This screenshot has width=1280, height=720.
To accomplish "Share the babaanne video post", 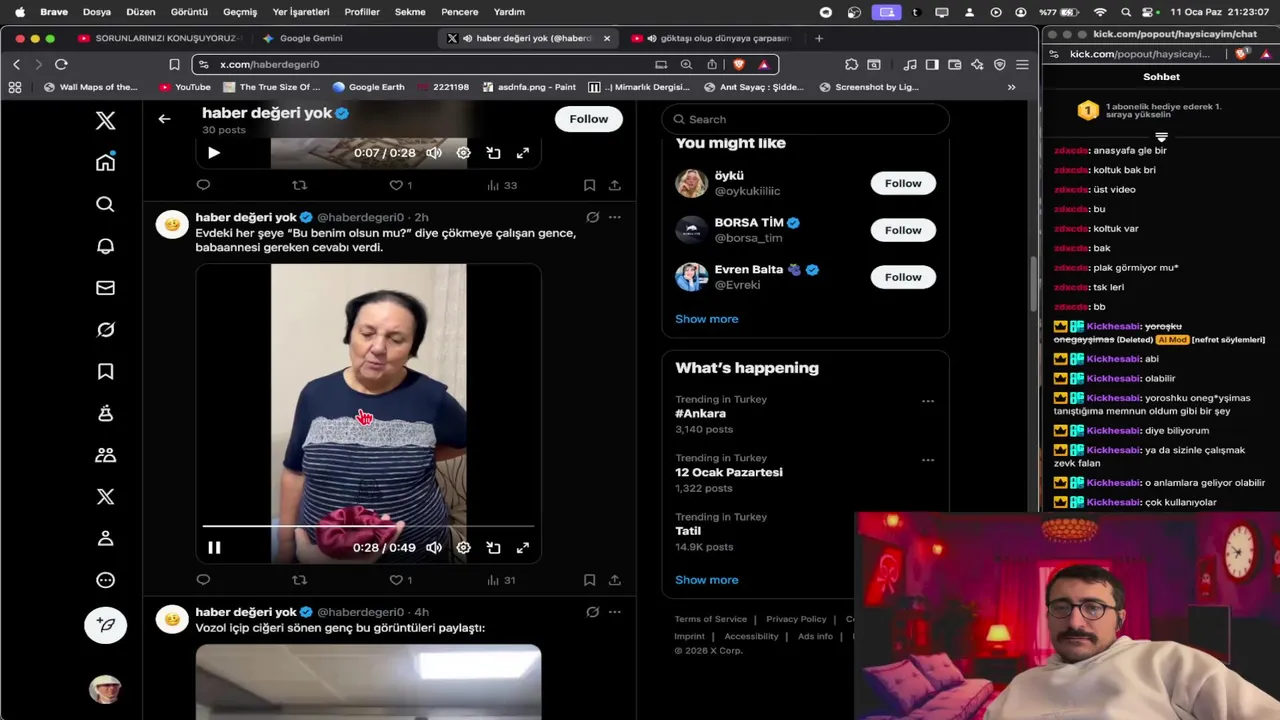I will tap(614, 580).
